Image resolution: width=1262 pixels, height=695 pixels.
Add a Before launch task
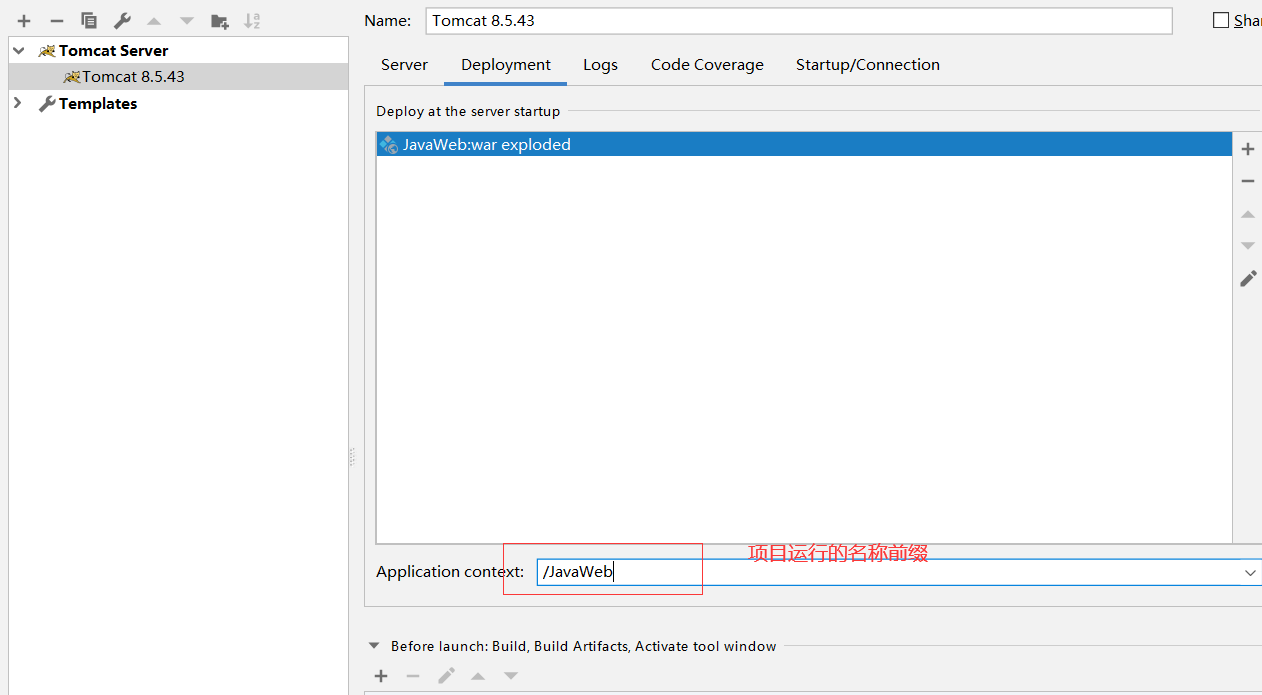(x=381, y=676)
